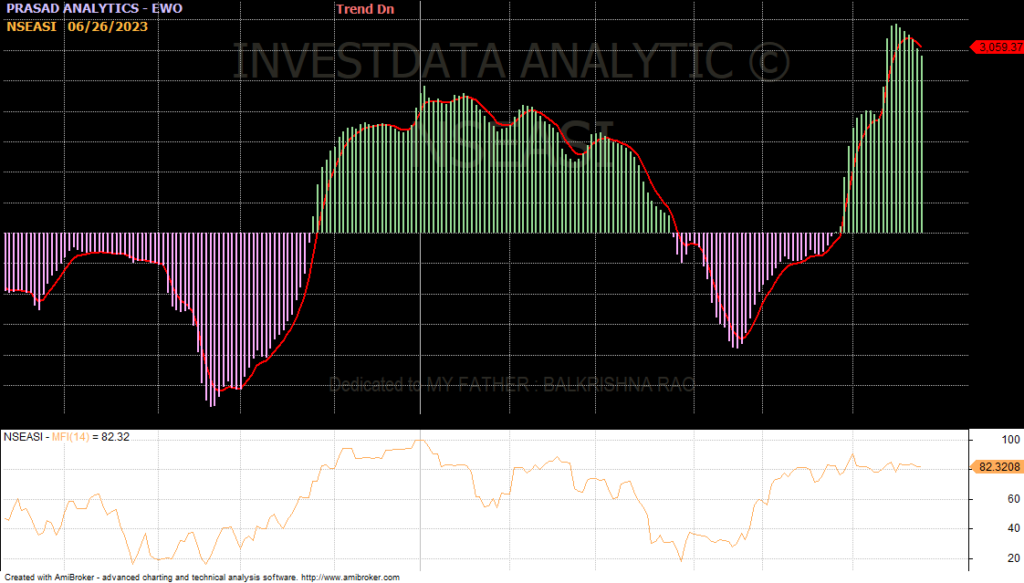
Task: Click the highest peak of the MFI line
Action: (x=420, y=440)
